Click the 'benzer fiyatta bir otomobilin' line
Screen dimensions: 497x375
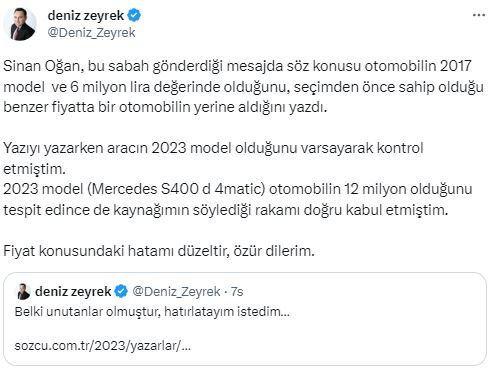click(165, 107)
